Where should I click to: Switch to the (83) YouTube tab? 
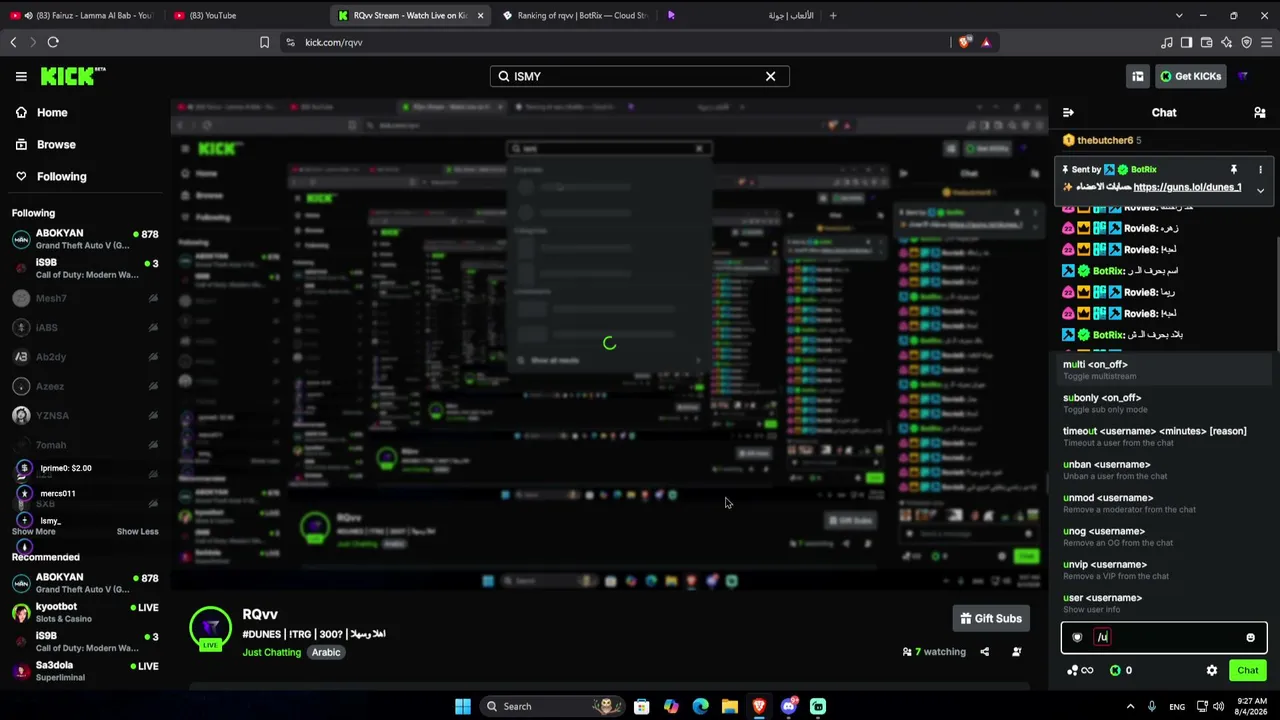coord(245,15)
